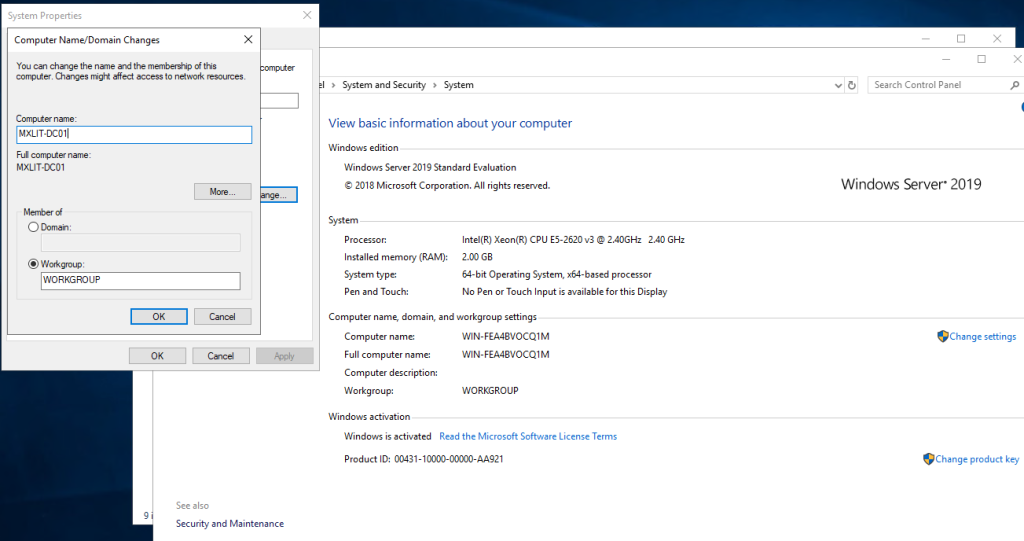Screen dimensions: 1024x541
Task: Click the shield icon beside Change settings
Action: [942, 337]
